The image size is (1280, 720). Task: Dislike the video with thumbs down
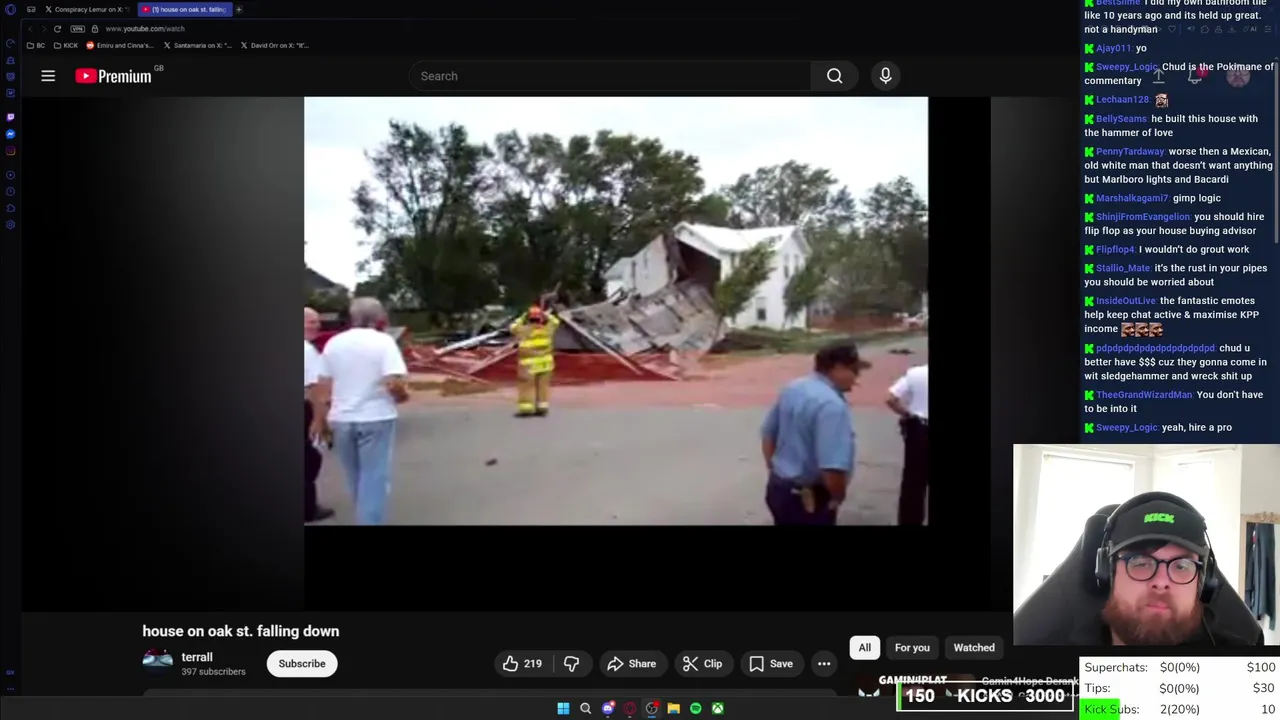tap(571, 663)
